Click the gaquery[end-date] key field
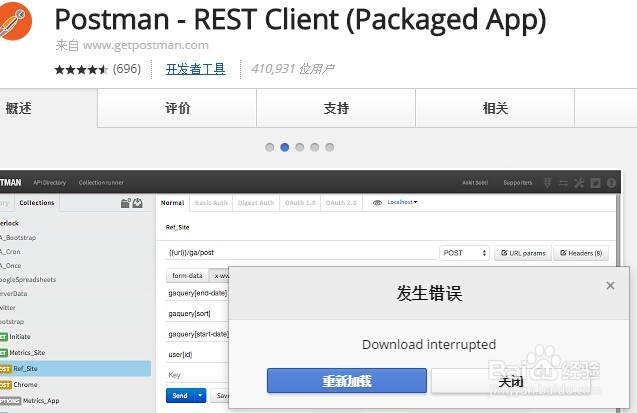 [197, 293]
